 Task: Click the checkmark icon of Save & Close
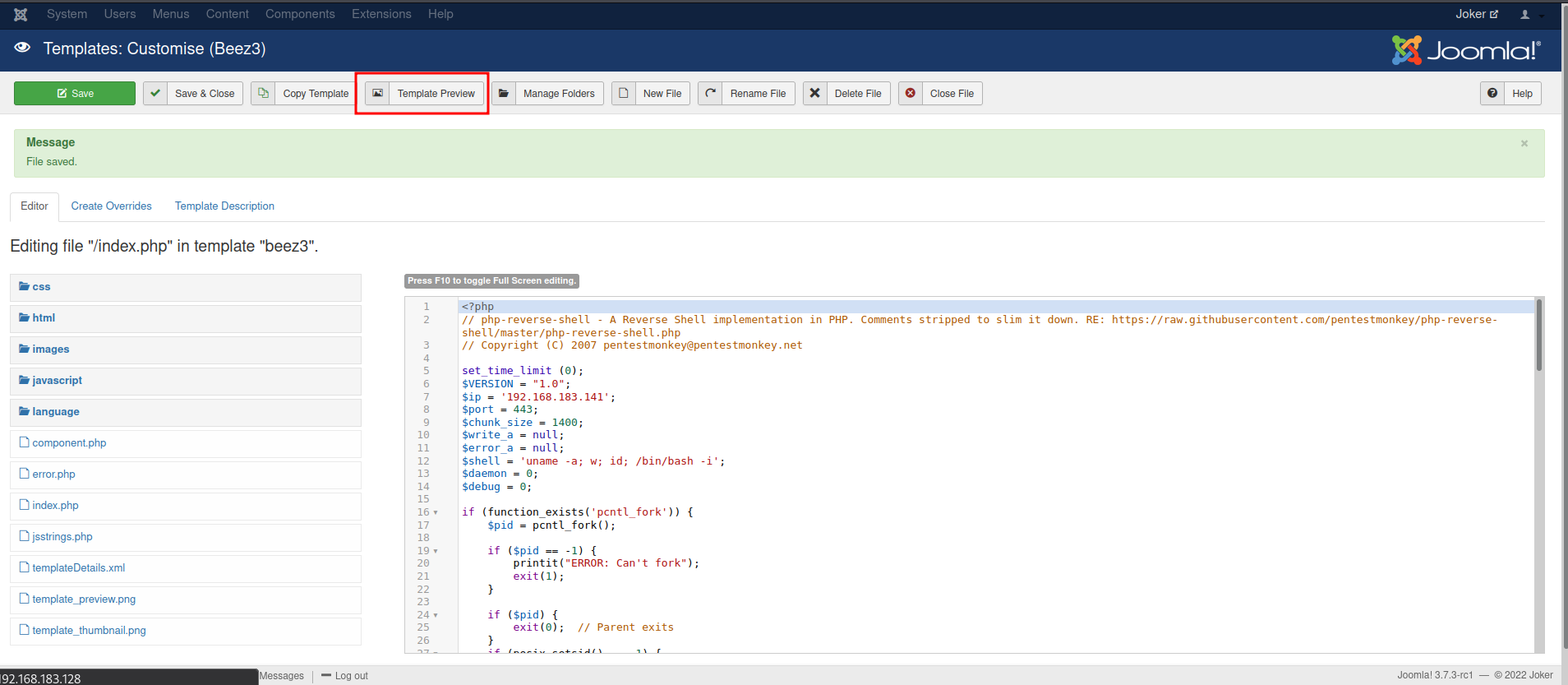coord(155,93)
